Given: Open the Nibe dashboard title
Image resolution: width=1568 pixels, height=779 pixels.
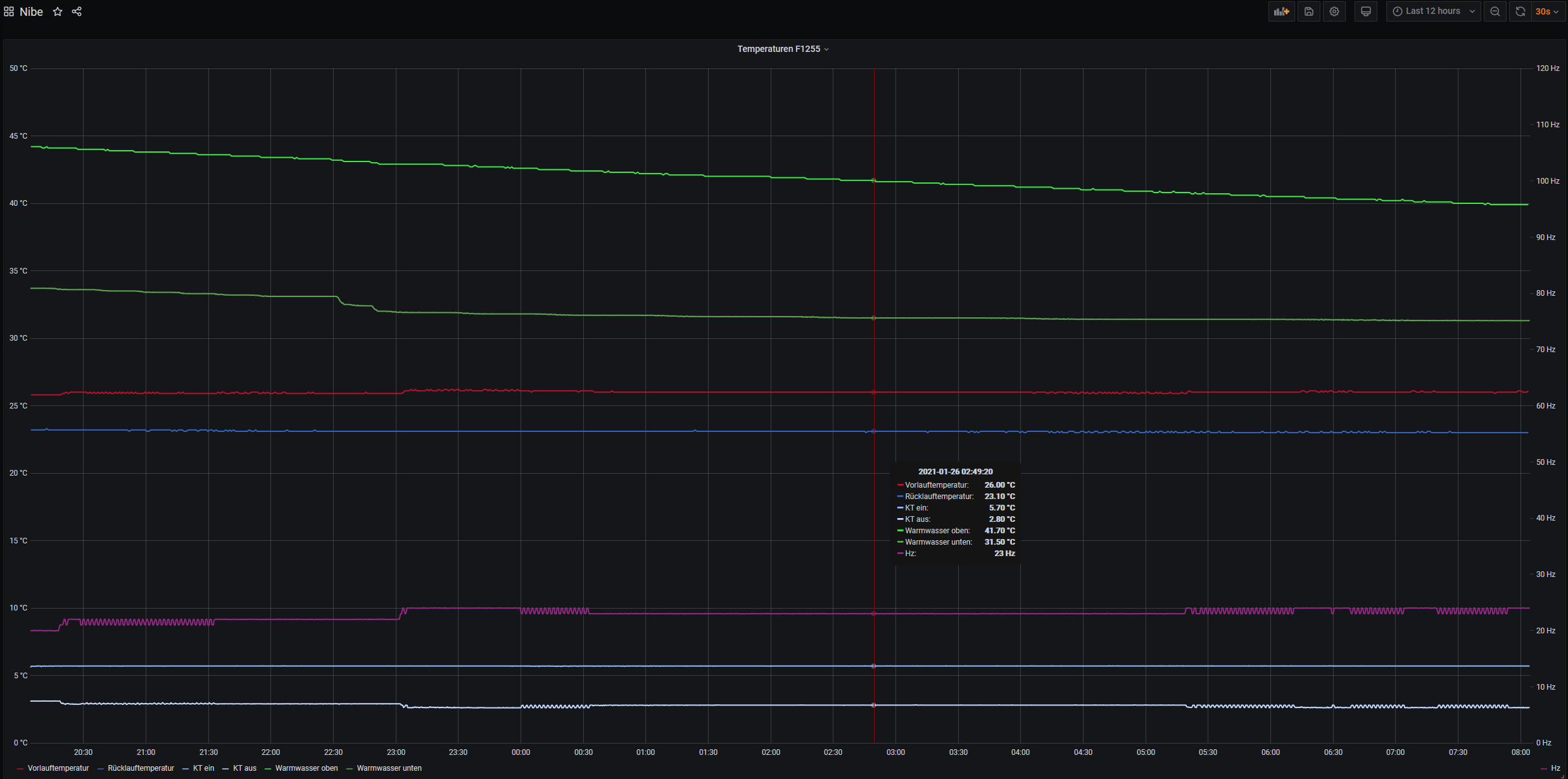Looking at the screenshot, I should [x=31, y=11].
